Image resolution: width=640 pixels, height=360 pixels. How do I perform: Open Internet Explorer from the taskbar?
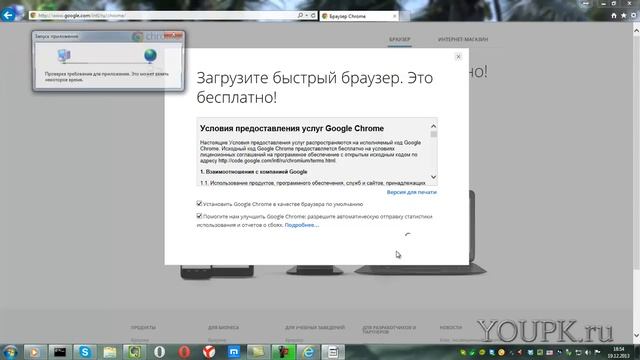pyautogui.click(x=309, y=352)
